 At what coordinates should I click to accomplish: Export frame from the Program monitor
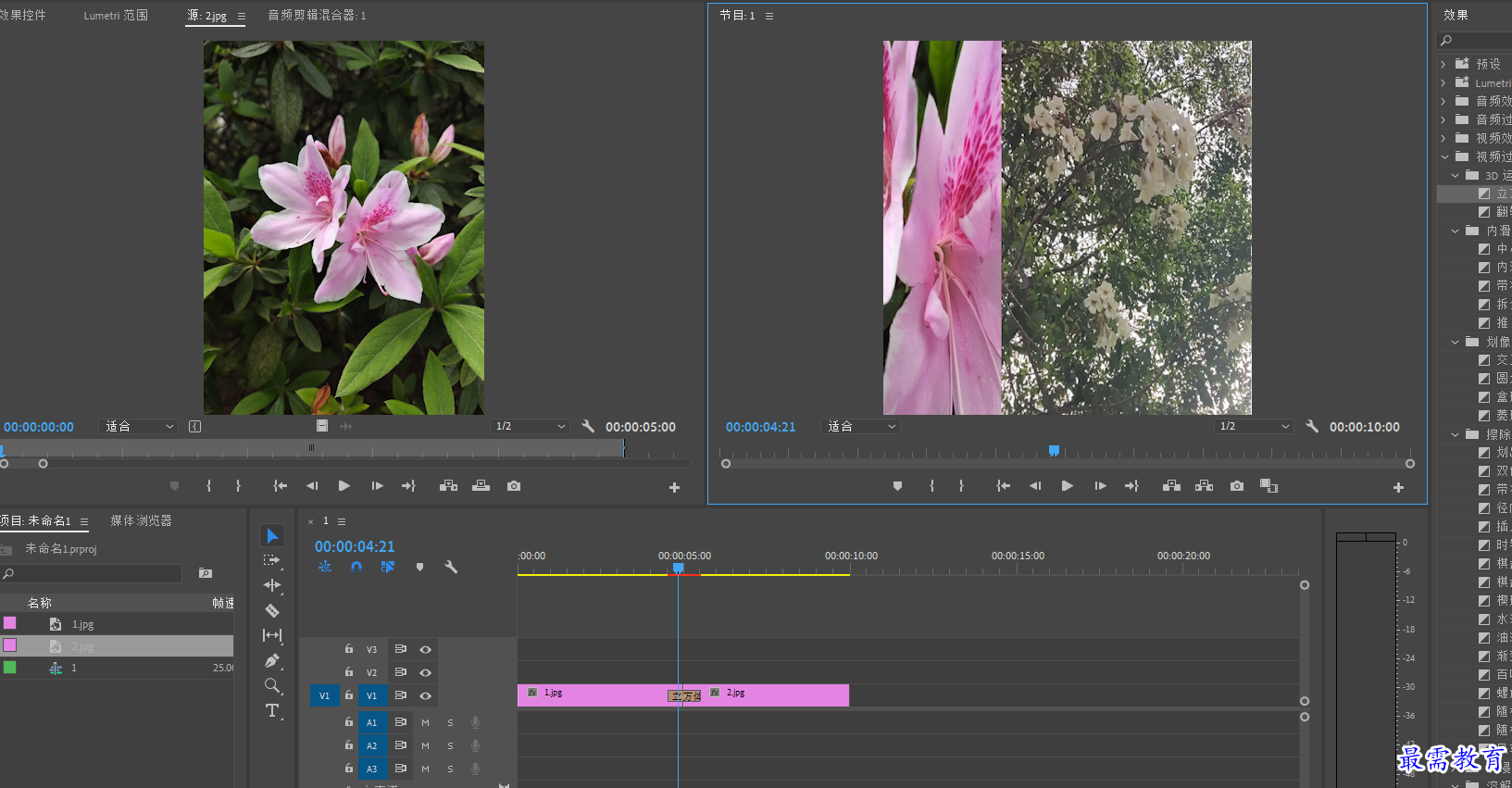pos(1237,486)
